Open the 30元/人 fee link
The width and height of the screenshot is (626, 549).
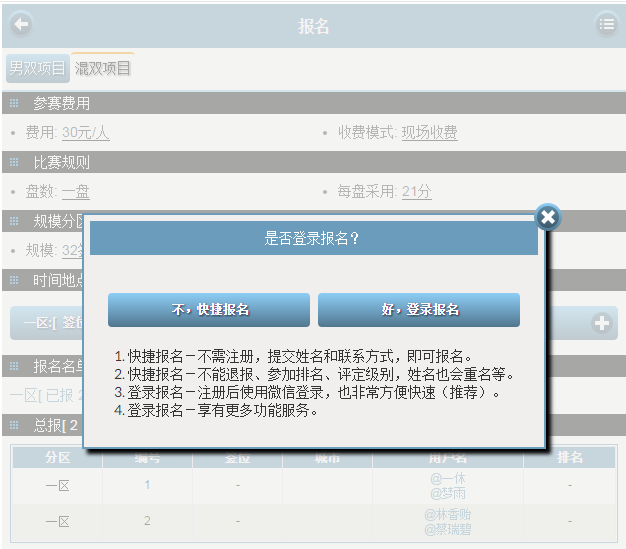point(85,133)
